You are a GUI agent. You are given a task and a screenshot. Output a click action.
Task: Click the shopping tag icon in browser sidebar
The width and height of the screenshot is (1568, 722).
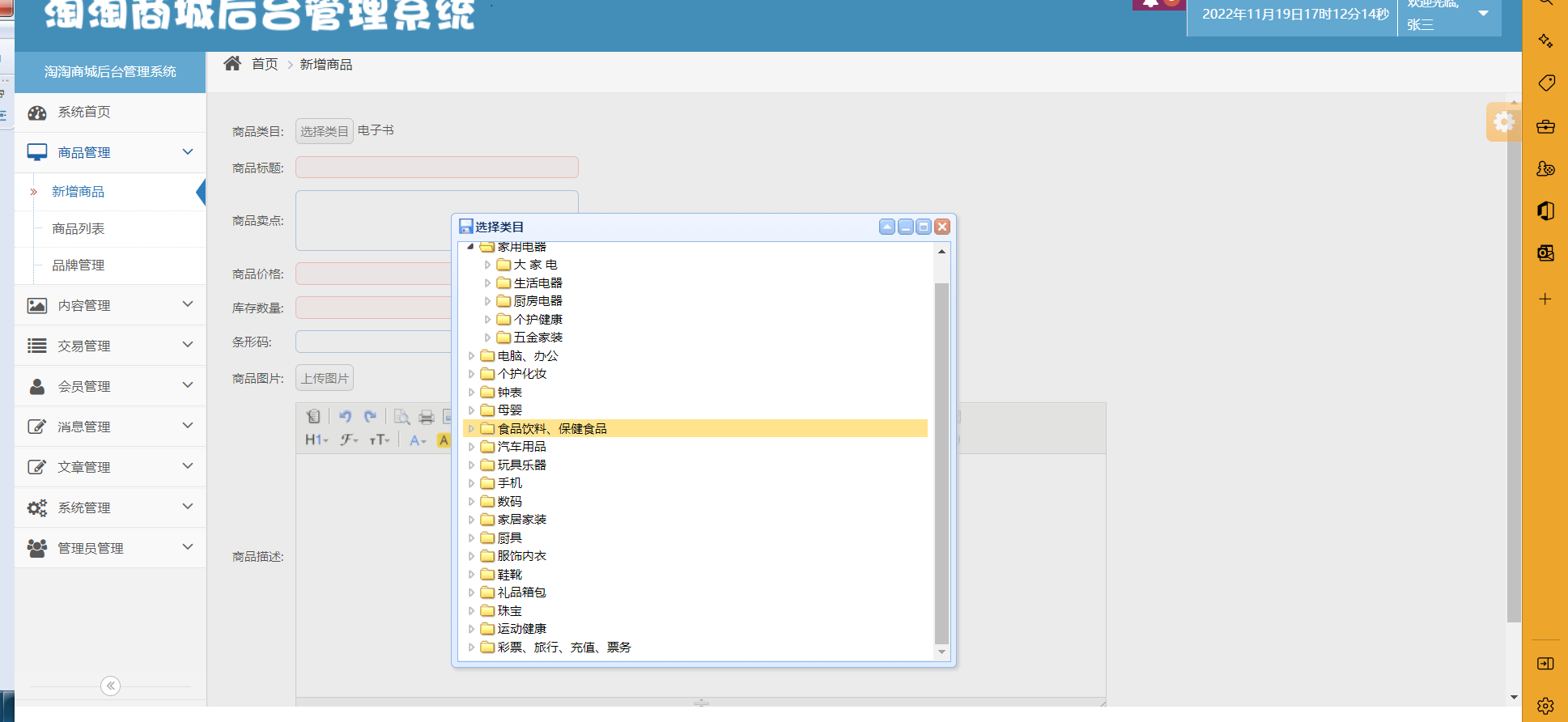point(1545,83)
